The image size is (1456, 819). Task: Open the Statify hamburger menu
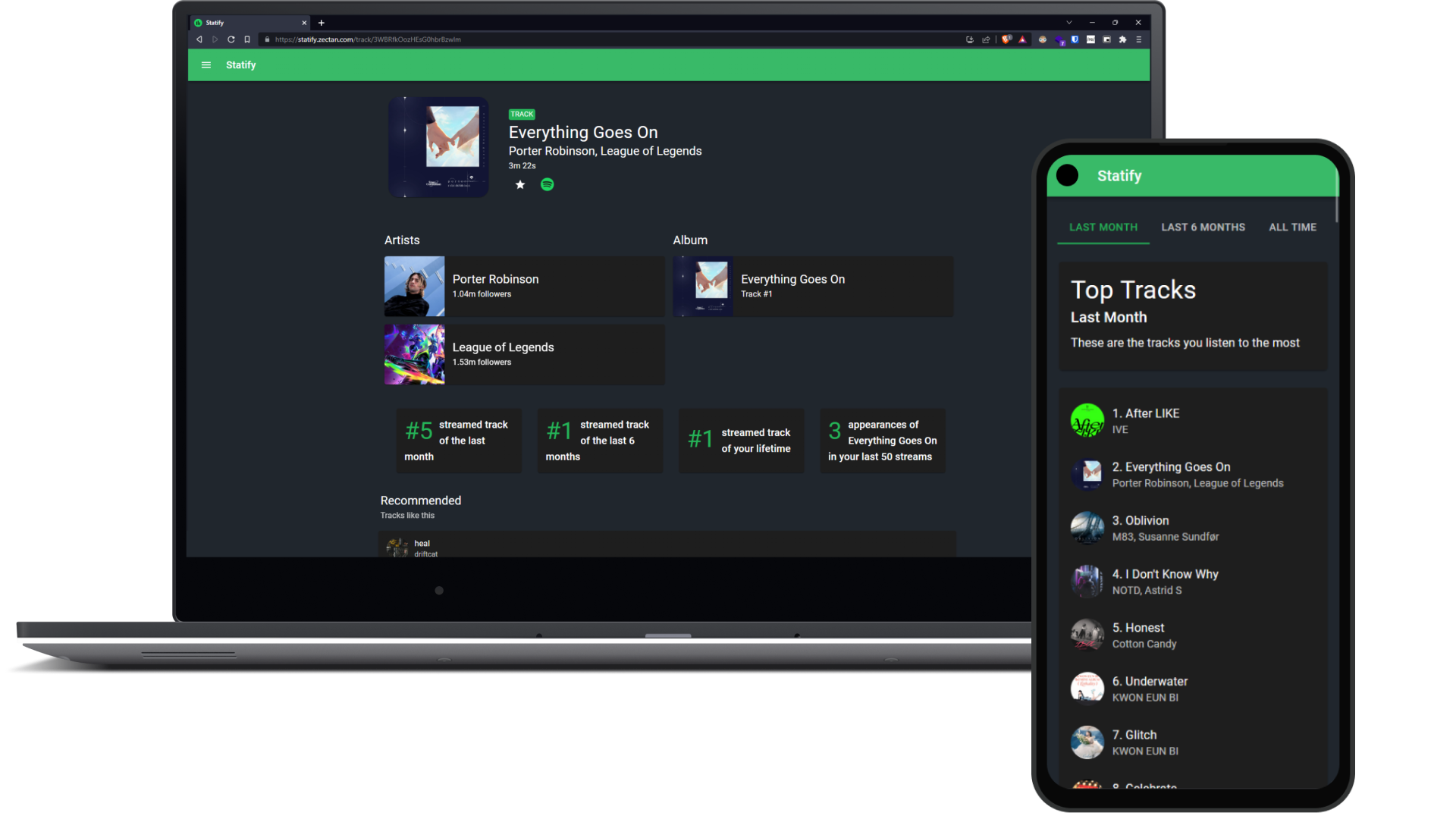tap(206, 65)
